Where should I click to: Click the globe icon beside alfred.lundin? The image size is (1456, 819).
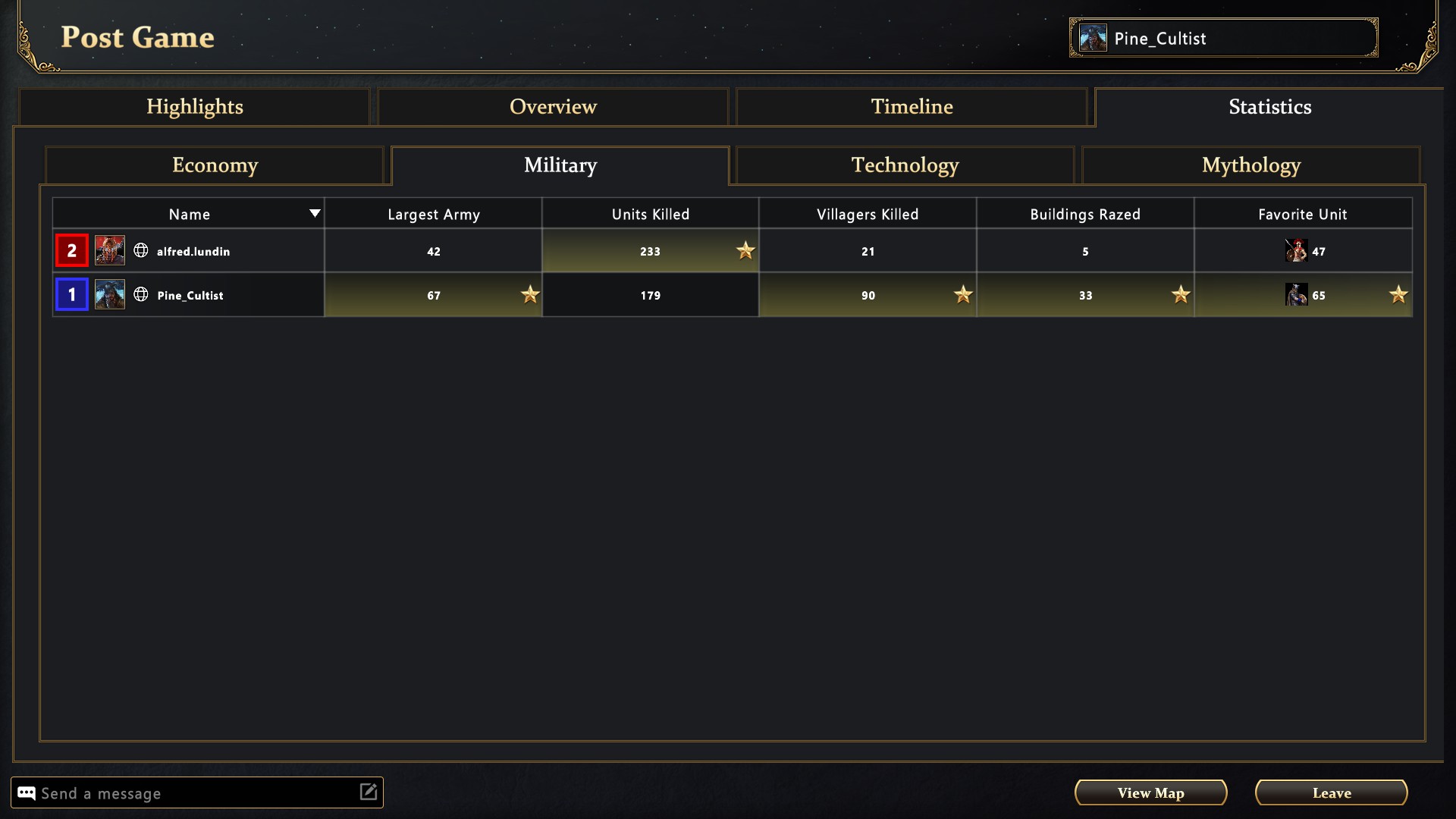pos(141,250)
